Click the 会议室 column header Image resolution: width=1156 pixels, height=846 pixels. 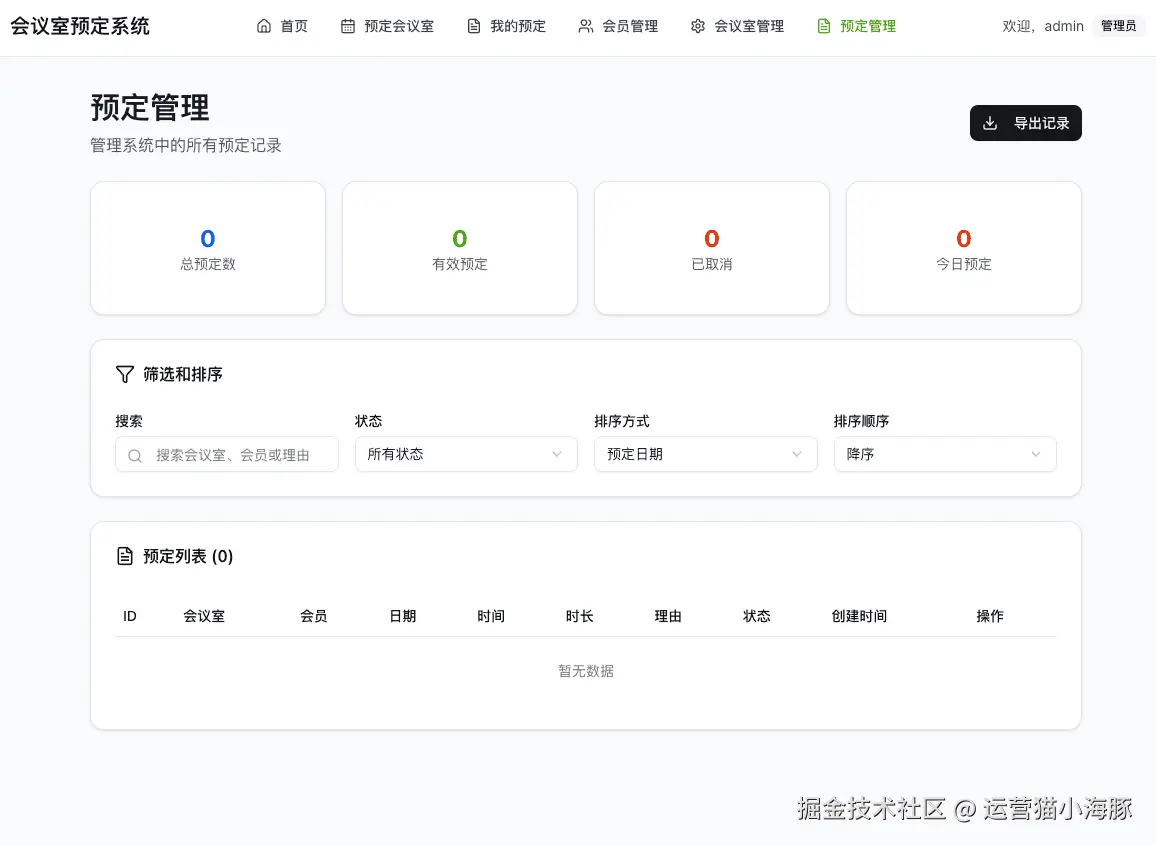[x=204, y=616]
